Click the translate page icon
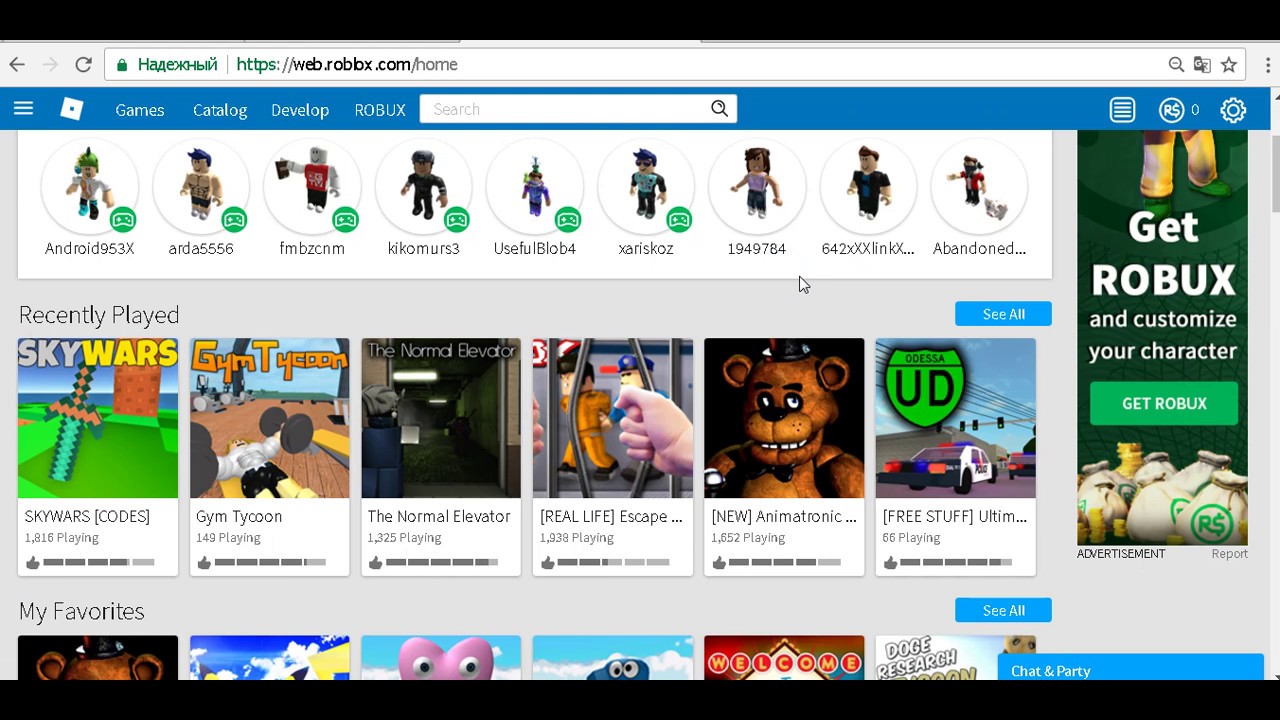Viewport: 1280px width, 720px height. (x=1202, y=64)
